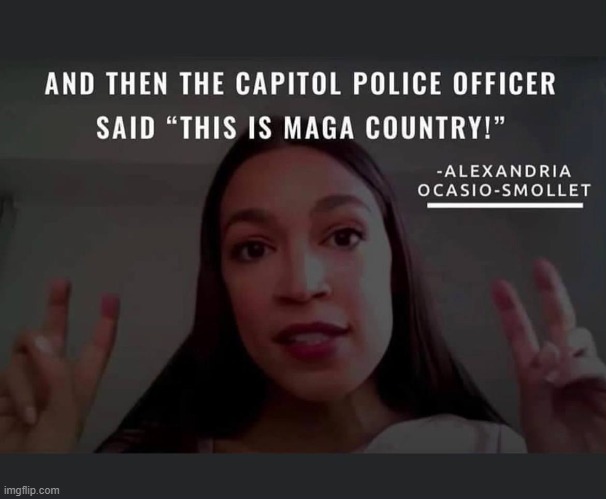The width and height of the screenshot is (606, 499).
Task: Click the white underline beneath the attribution
Action: 505,206
